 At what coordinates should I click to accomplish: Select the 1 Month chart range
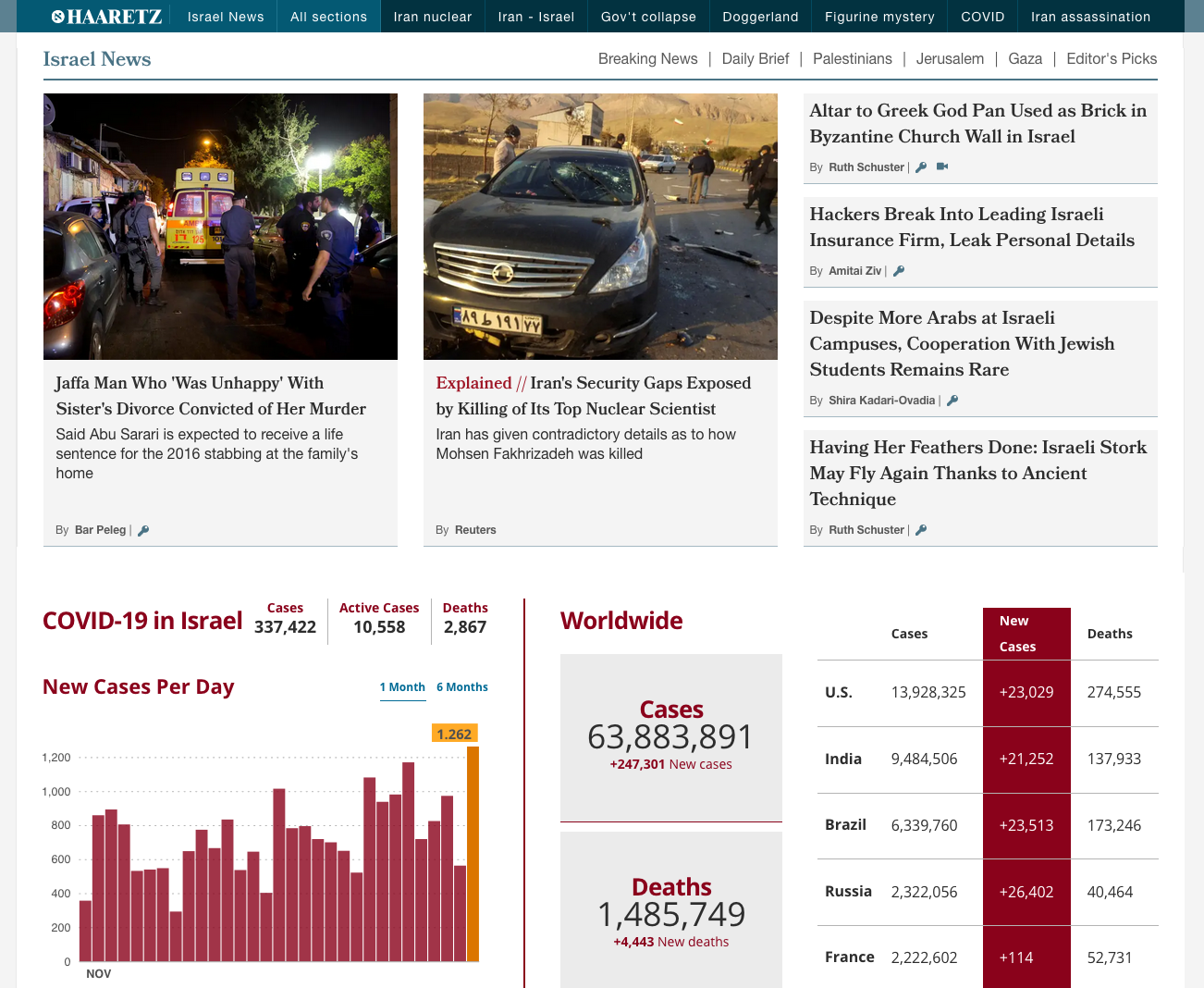click(402, 687)
